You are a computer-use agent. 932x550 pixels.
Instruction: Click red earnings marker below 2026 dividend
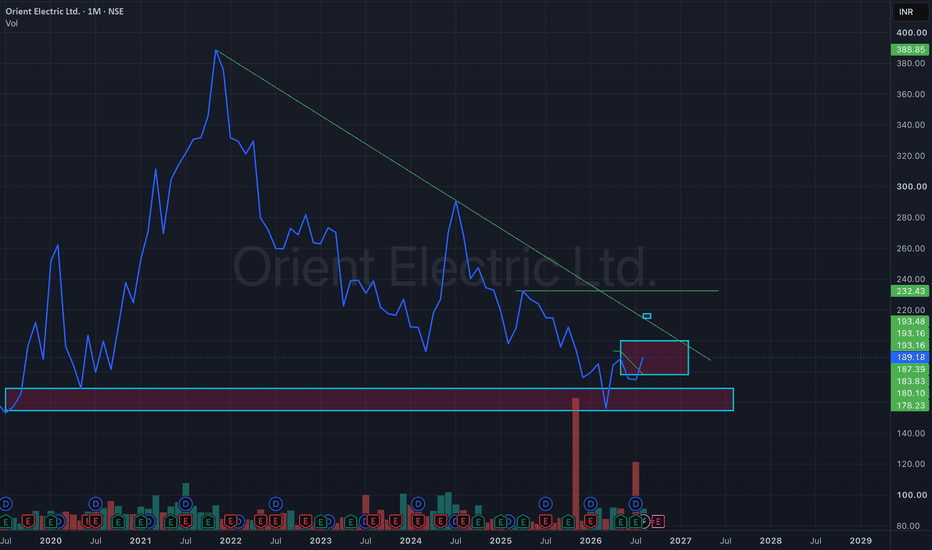click(x=590, y=521)
